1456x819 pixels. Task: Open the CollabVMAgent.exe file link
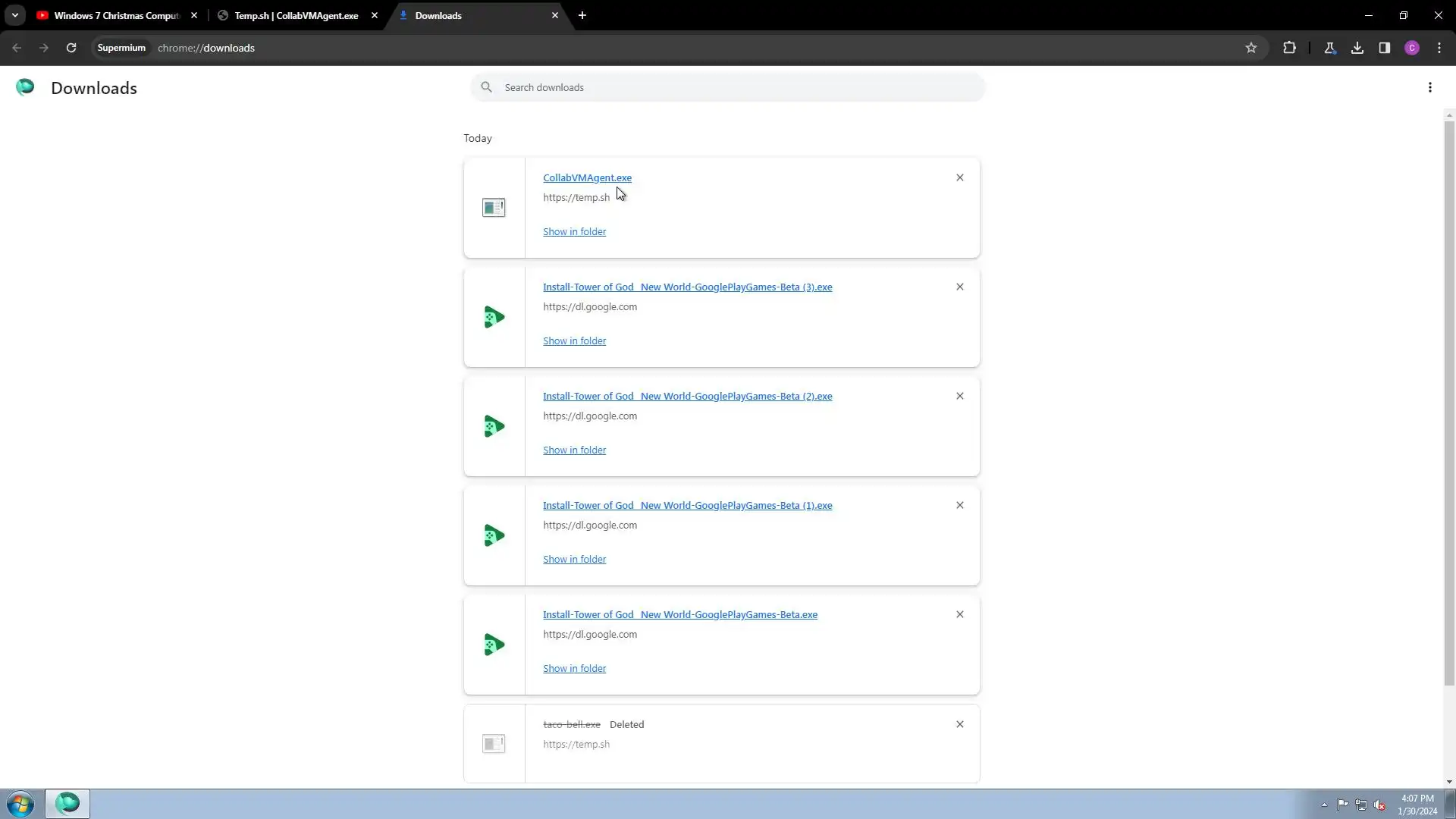pos(587,177)
